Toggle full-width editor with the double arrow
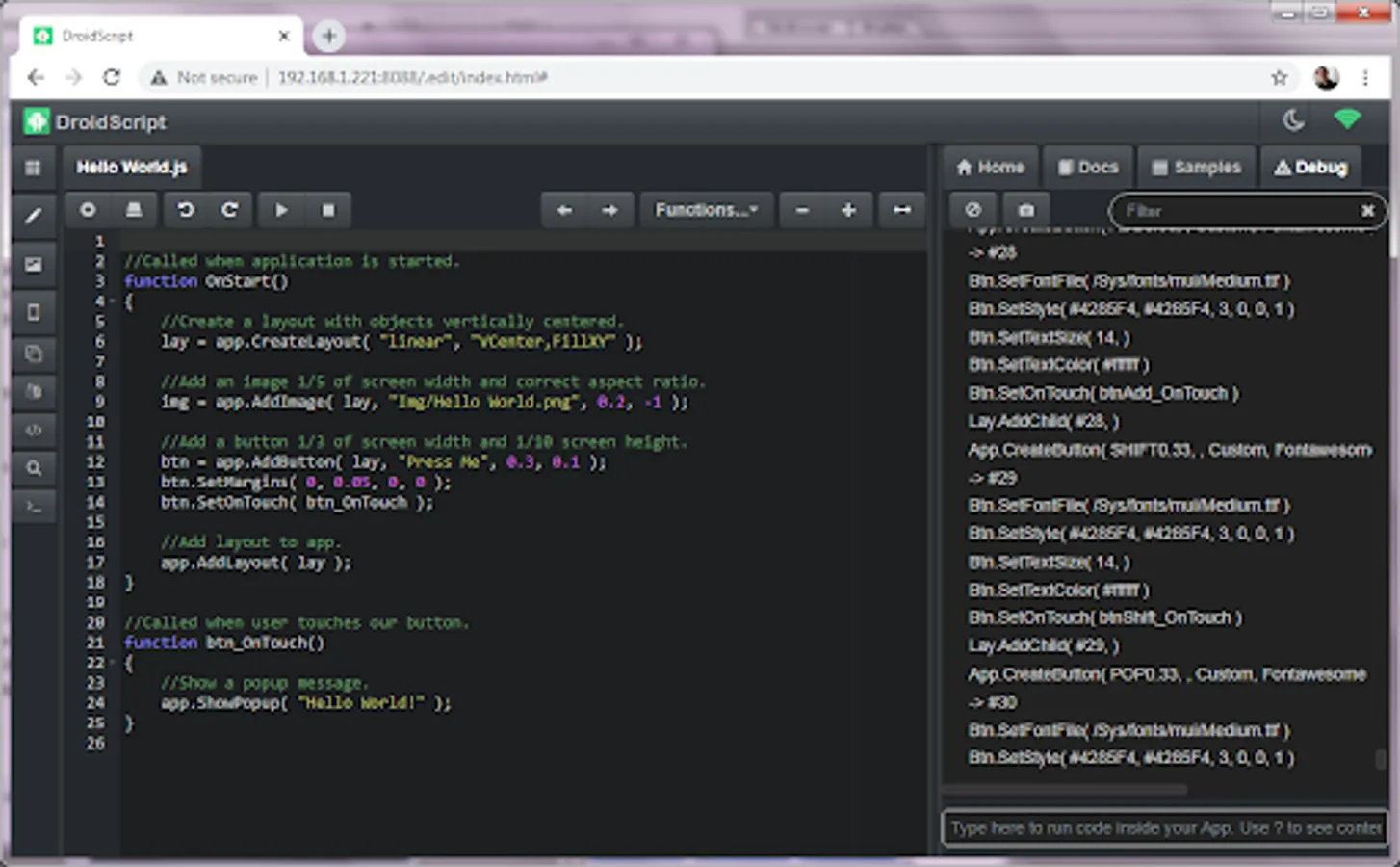Screen dimensions: 1400x867 [x=901, y=210]
